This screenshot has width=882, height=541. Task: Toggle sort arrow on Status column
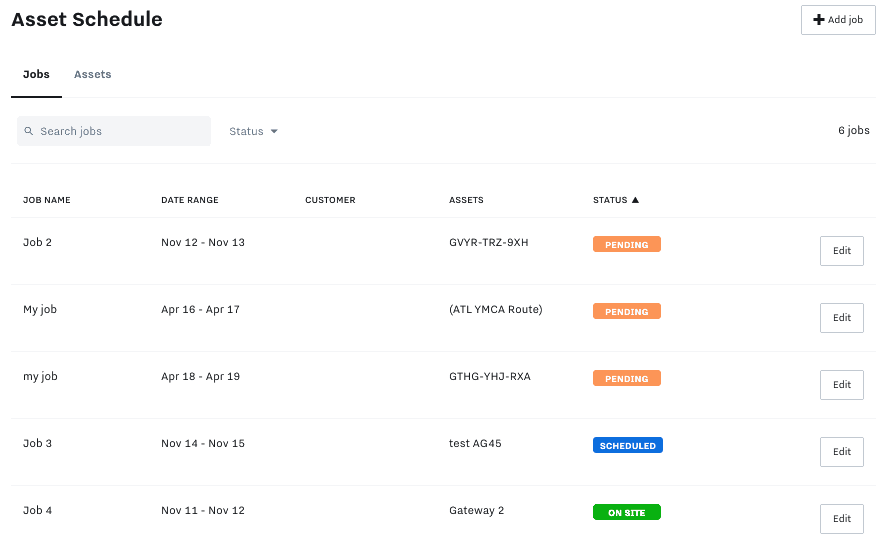pyautogui.click(x=635, y=200)
